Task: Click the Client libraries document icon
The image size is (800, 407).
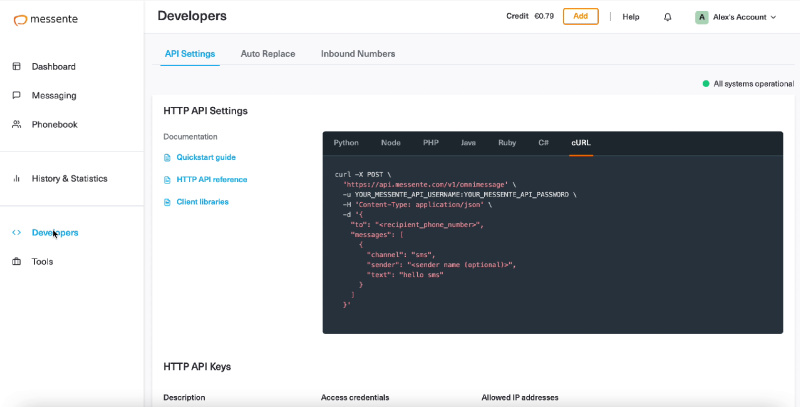Action: click(x=167, y=202)
